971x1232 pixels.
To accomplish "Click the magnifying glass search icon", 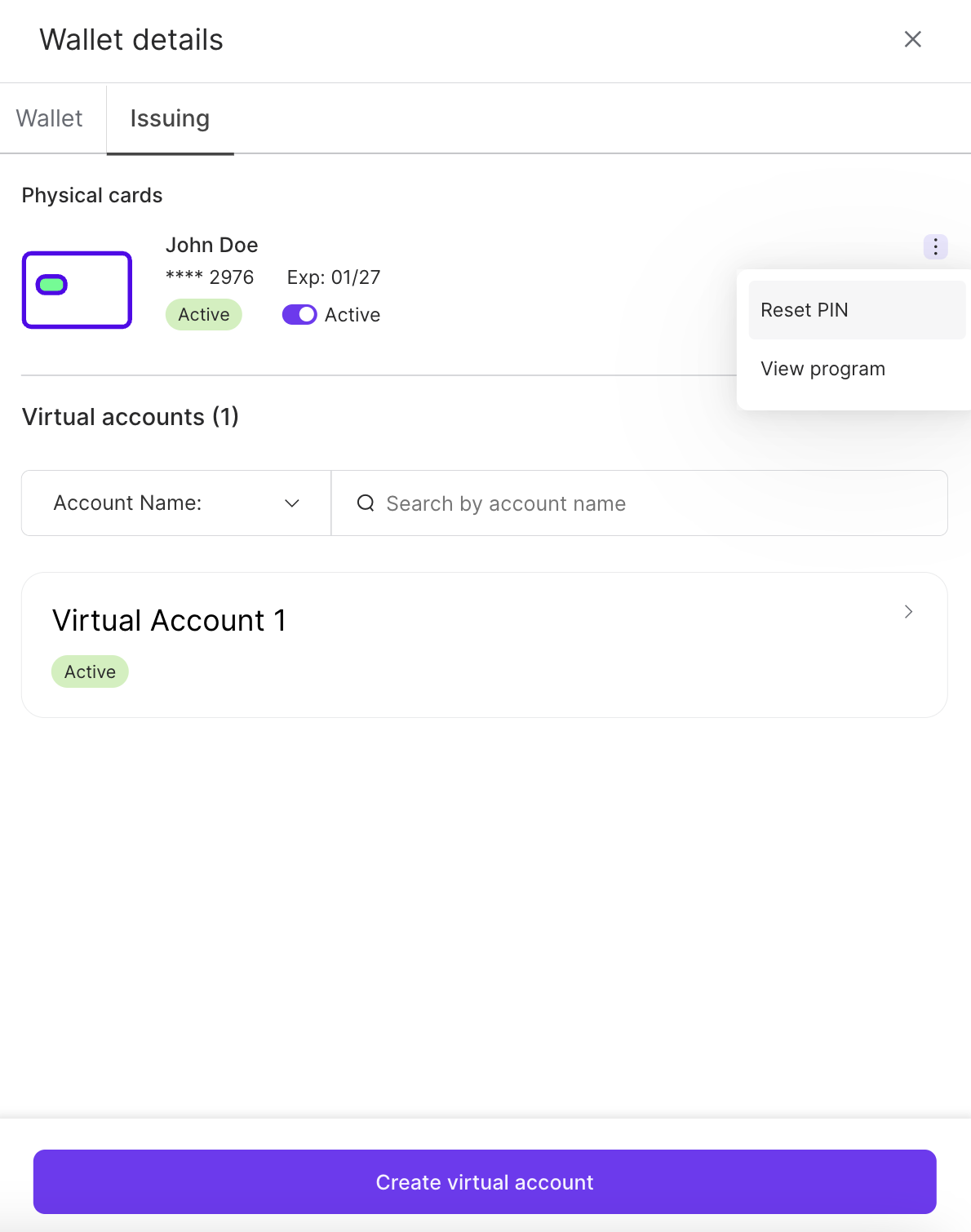I will coord(364,503).
